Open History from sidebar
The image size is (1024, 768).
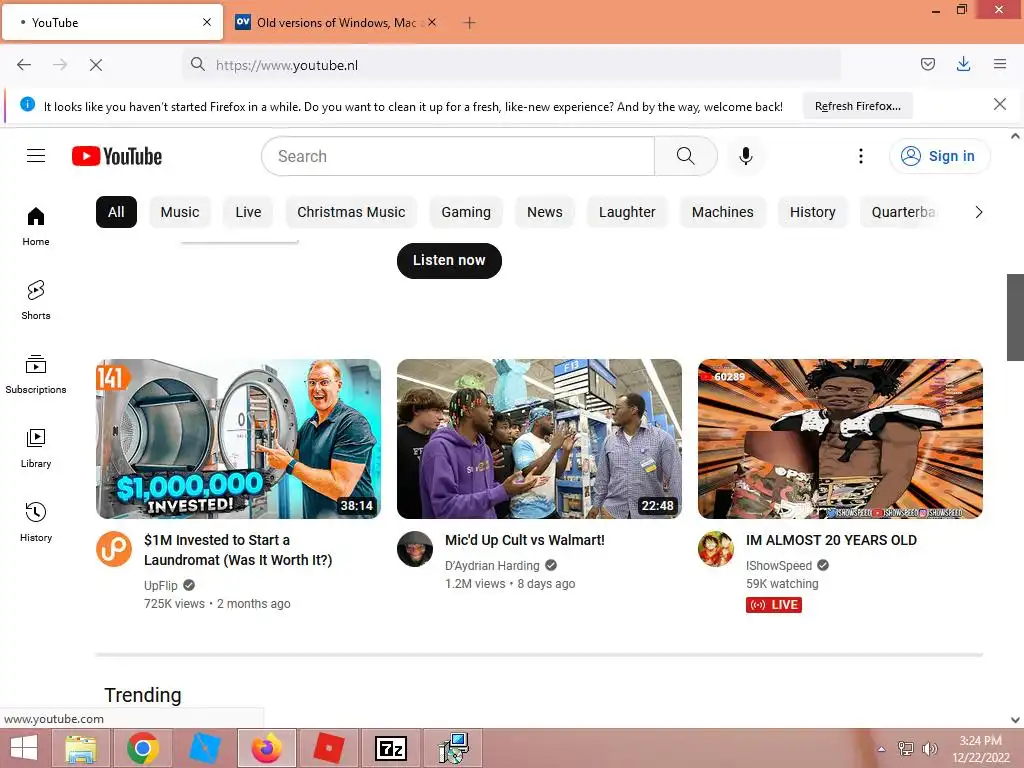click(x=36, y=522)
